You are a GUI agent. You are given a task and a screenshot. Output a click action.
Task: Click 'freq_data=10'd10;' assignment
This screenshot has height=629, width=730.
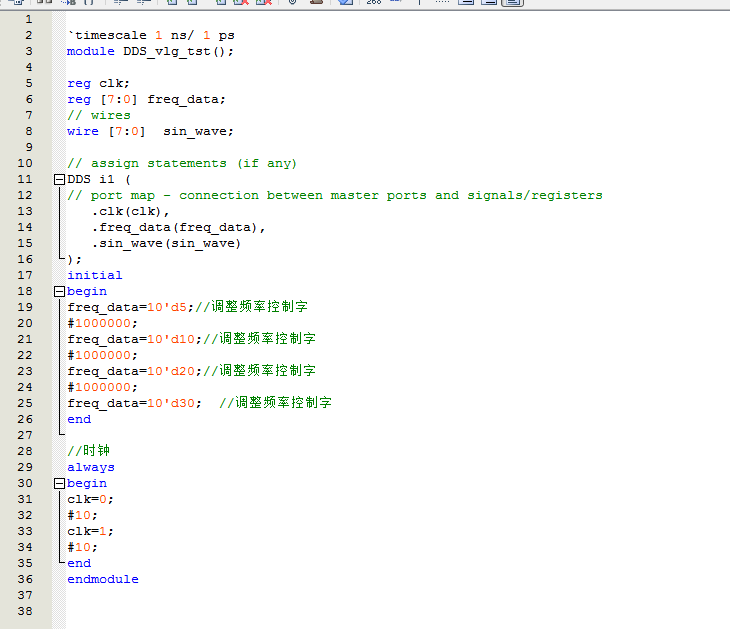coord(135,339)
